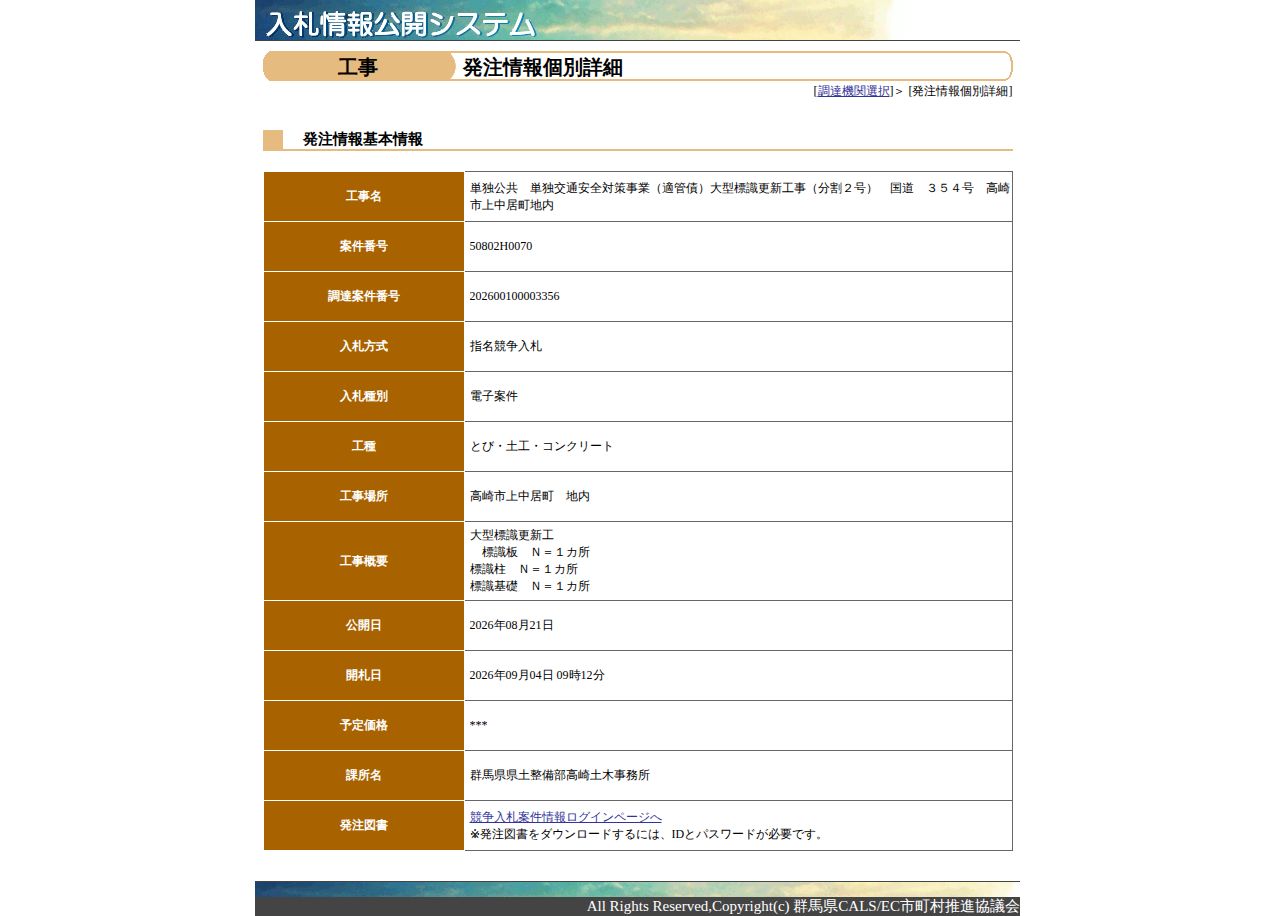
Task: Select the 工事概要 header cell
Action: [364, 561]
